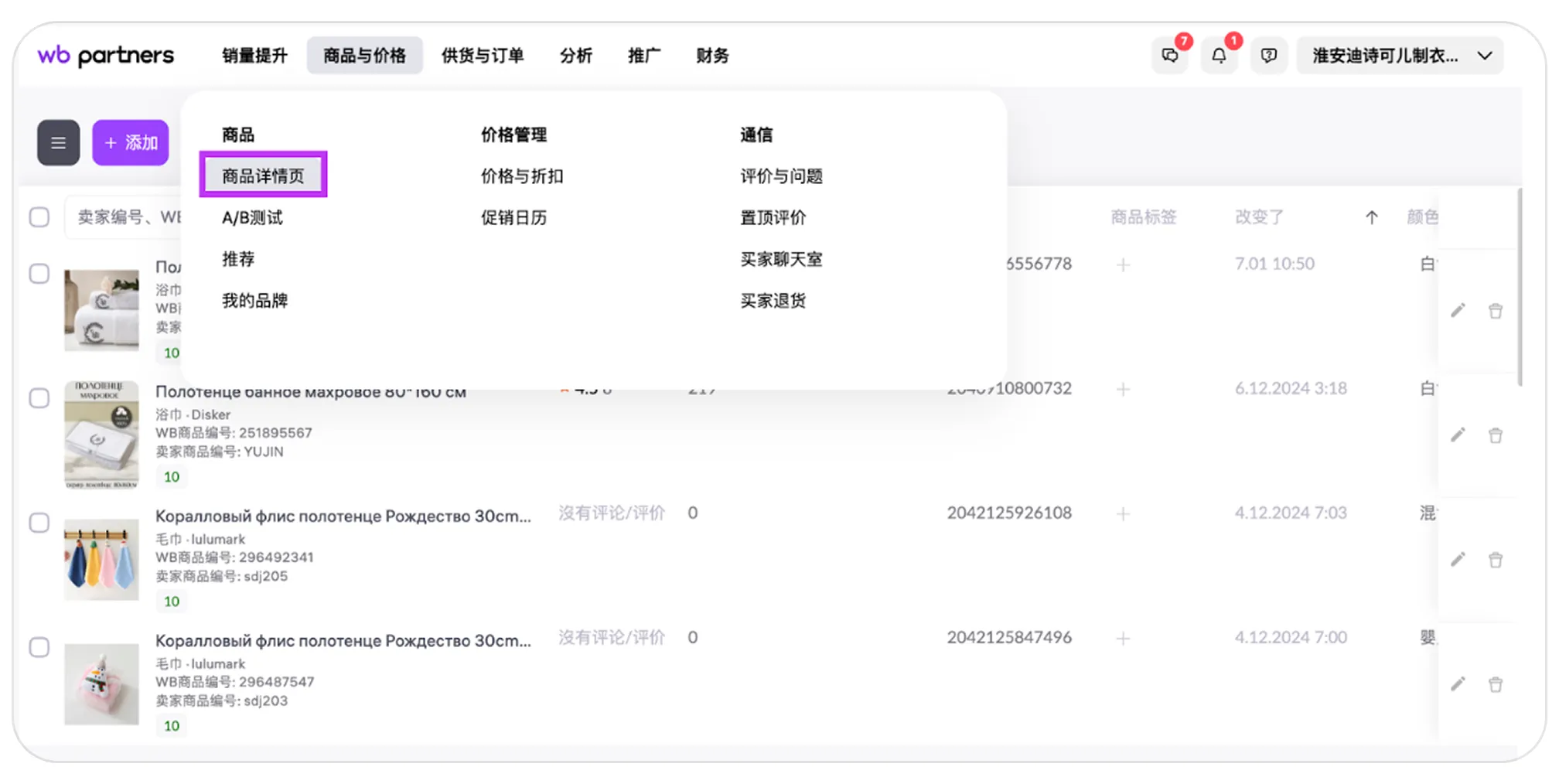This screenshot has height=784, width=1559.
Task: Open the notification bell icon
Action: pos(1219,56)
